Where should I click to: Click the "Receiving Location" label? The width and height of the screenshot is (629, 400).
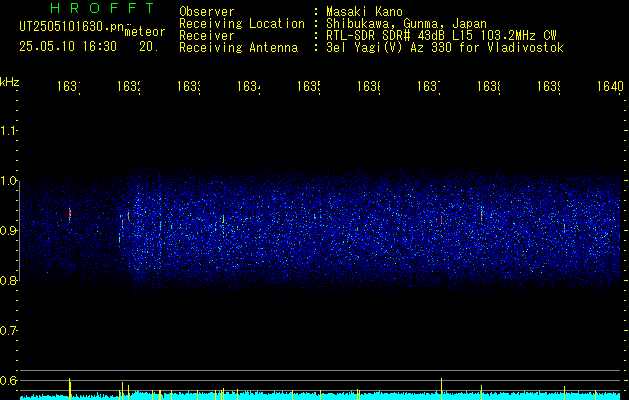click(x=242, y=24)
